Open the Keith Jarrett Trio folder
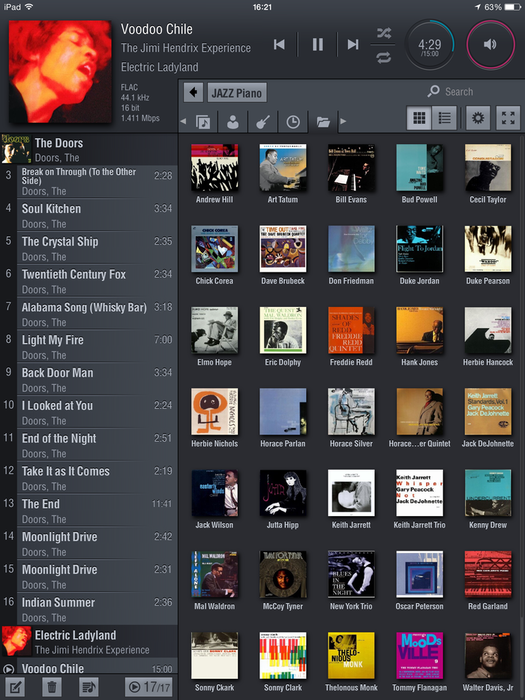 (x=419, y=499)
